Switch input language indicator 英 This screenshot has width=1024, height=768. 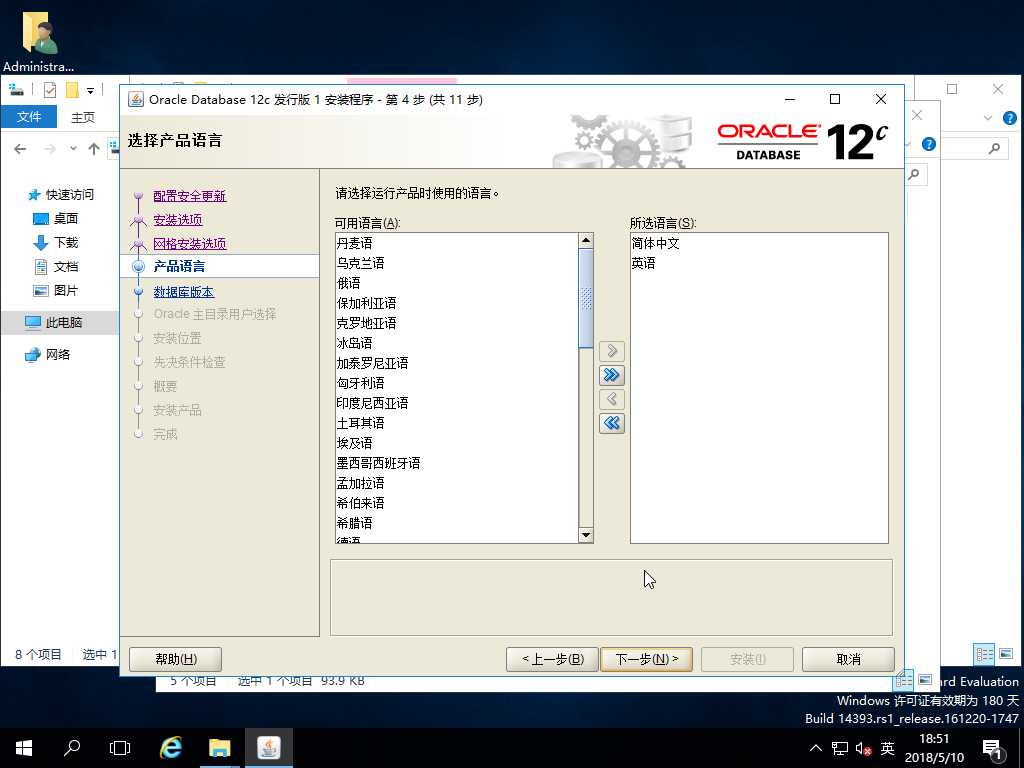887,748
